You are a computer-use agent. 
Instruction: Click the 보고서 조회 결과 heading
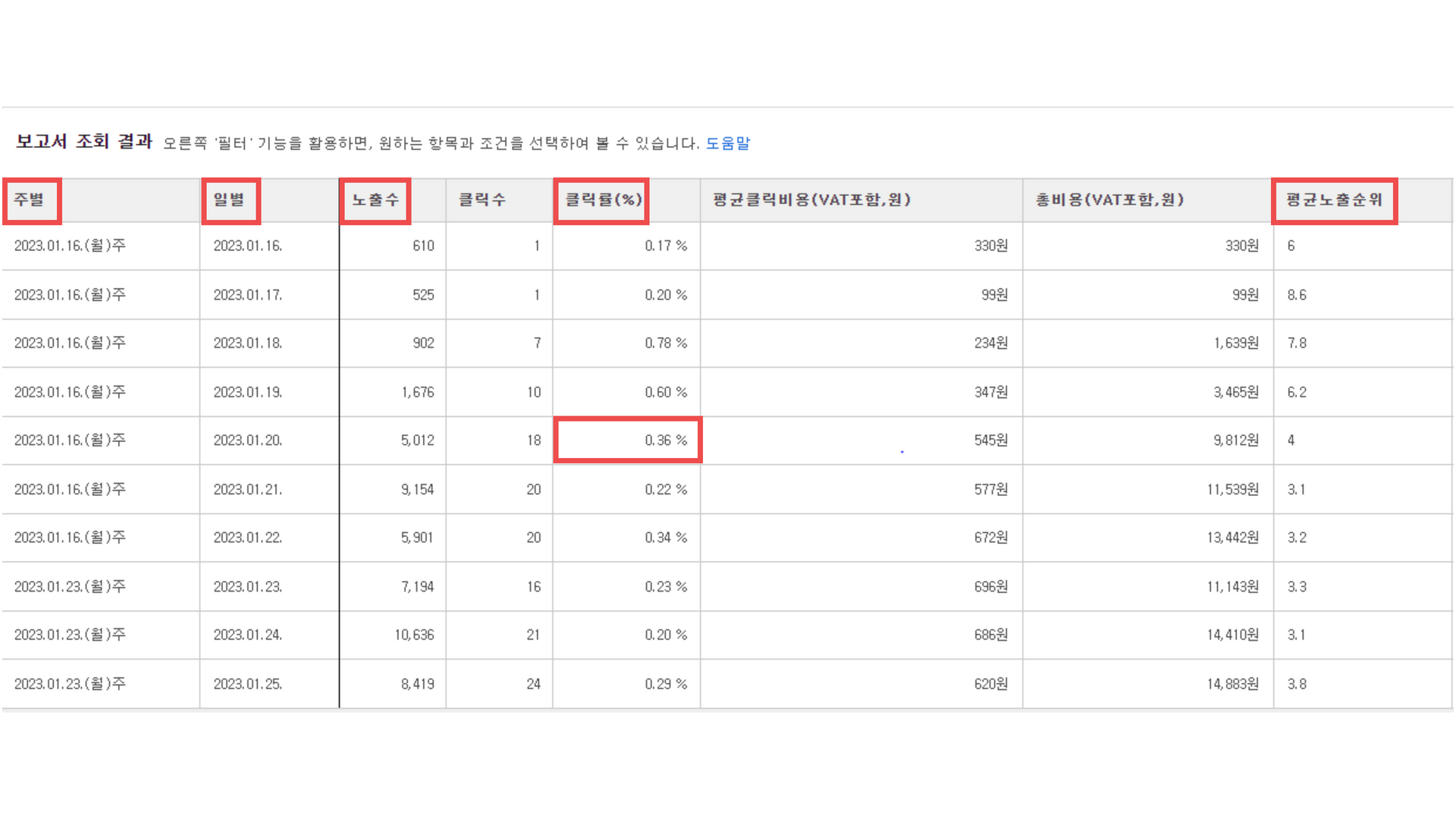point(84,142)
